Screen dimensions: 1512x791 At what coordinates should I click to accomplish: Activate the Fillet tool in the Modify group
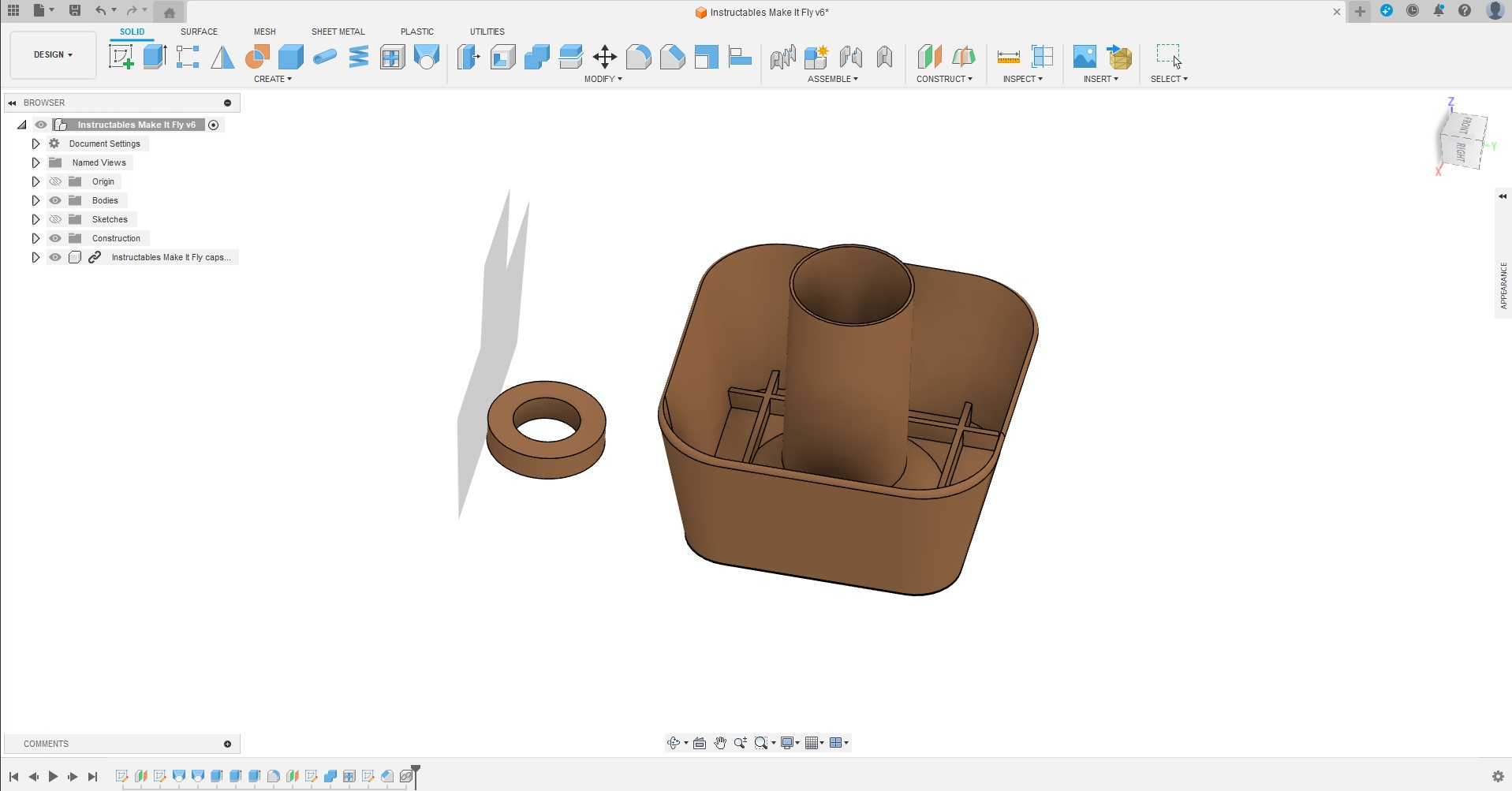coord(639,57)
